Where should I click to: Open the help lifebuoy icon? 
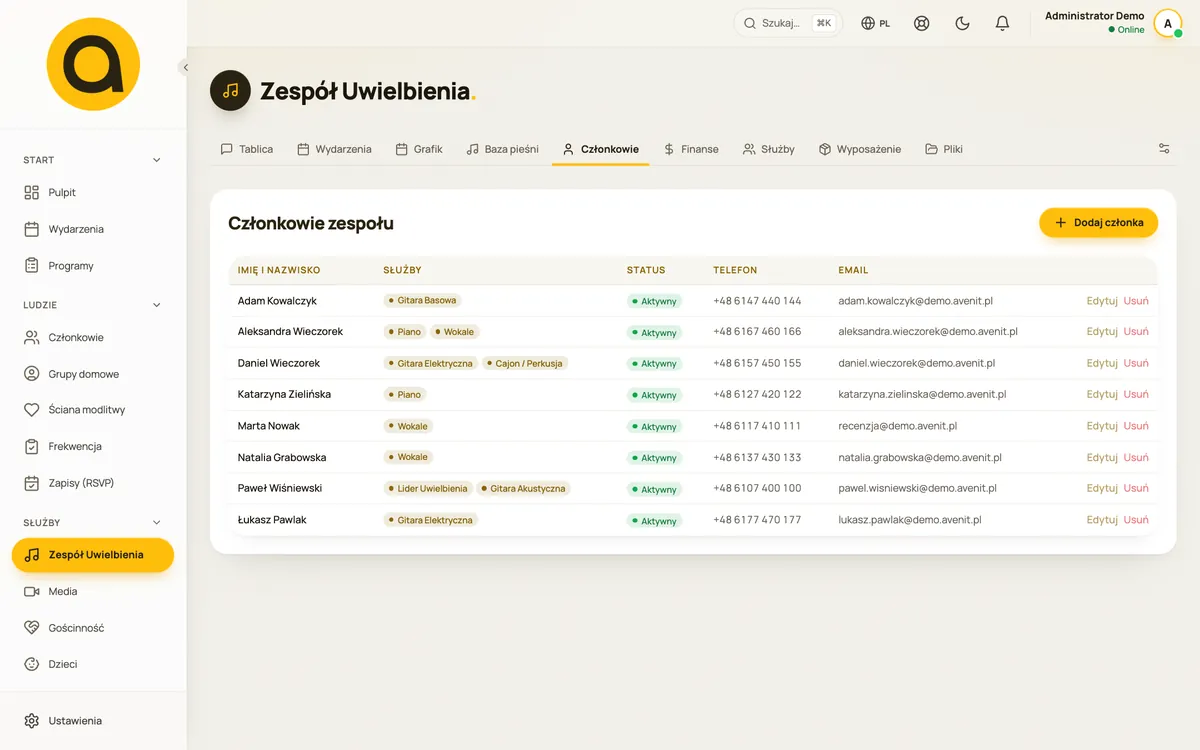pyautogui.click(x=922, y=23)
